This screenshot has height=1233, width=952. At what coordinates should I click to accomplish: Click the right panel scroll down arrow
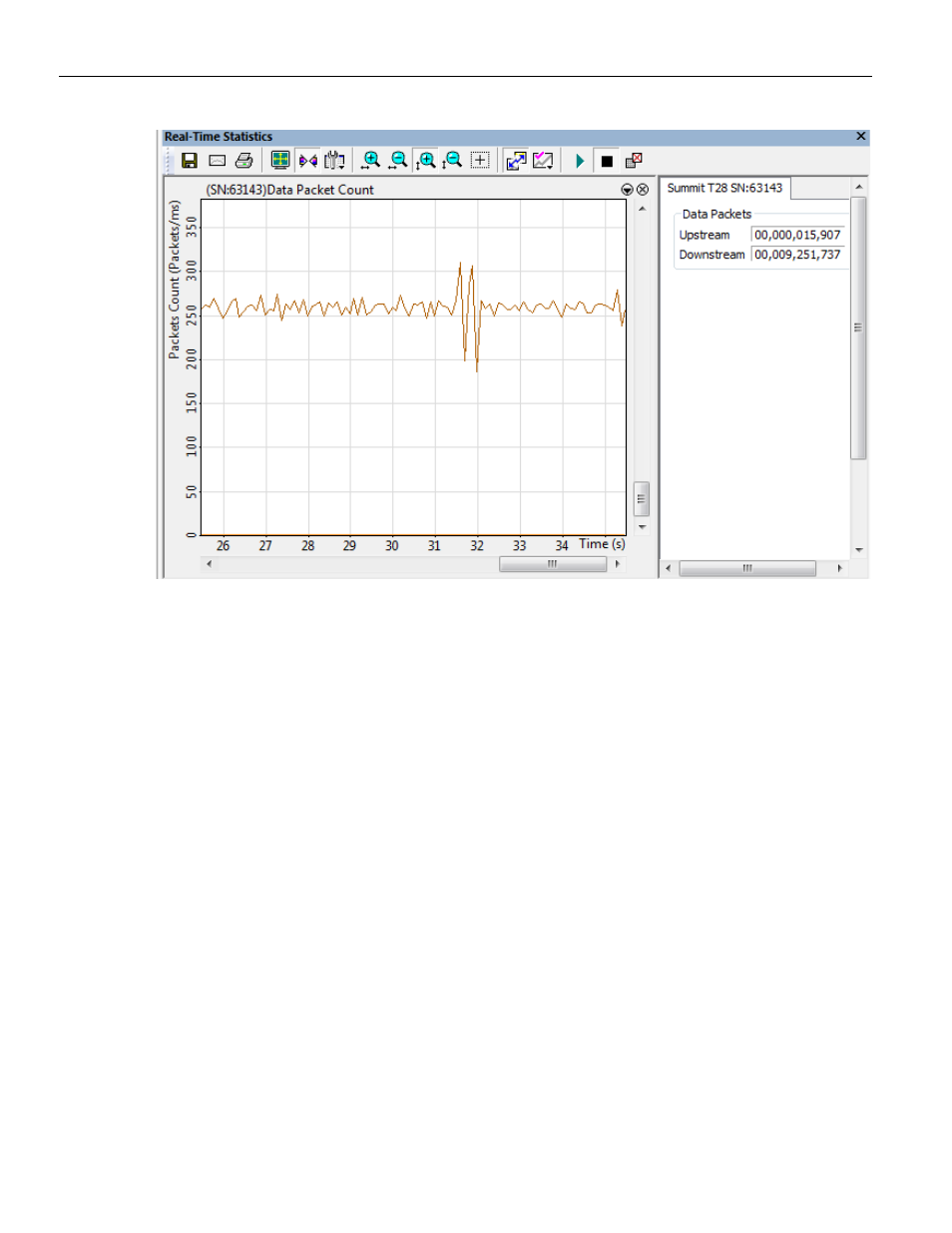click(x=858, y=550)
